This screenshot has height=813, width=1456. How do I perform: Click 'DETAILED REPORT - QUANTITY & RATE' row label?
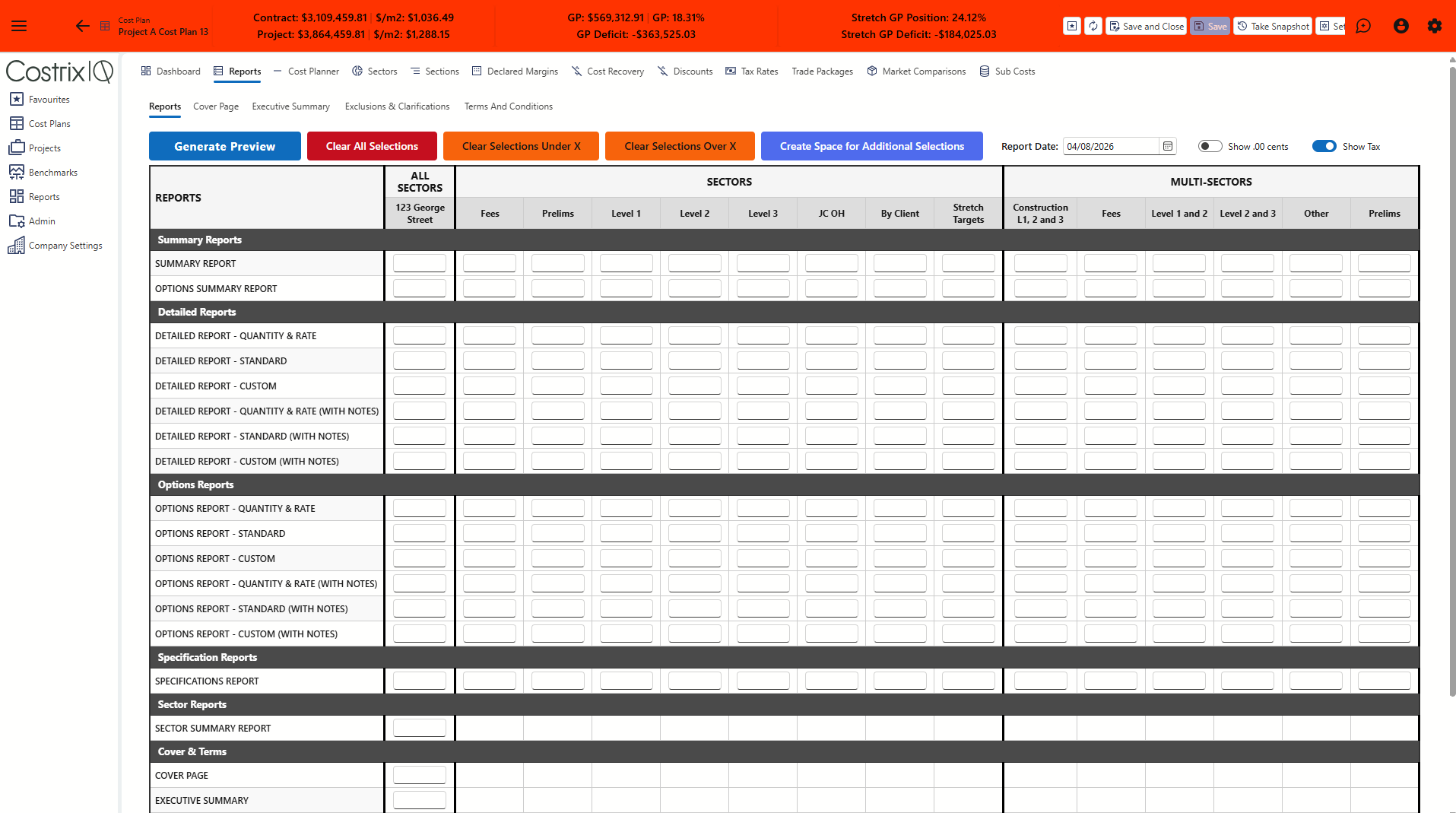(236, 335)
